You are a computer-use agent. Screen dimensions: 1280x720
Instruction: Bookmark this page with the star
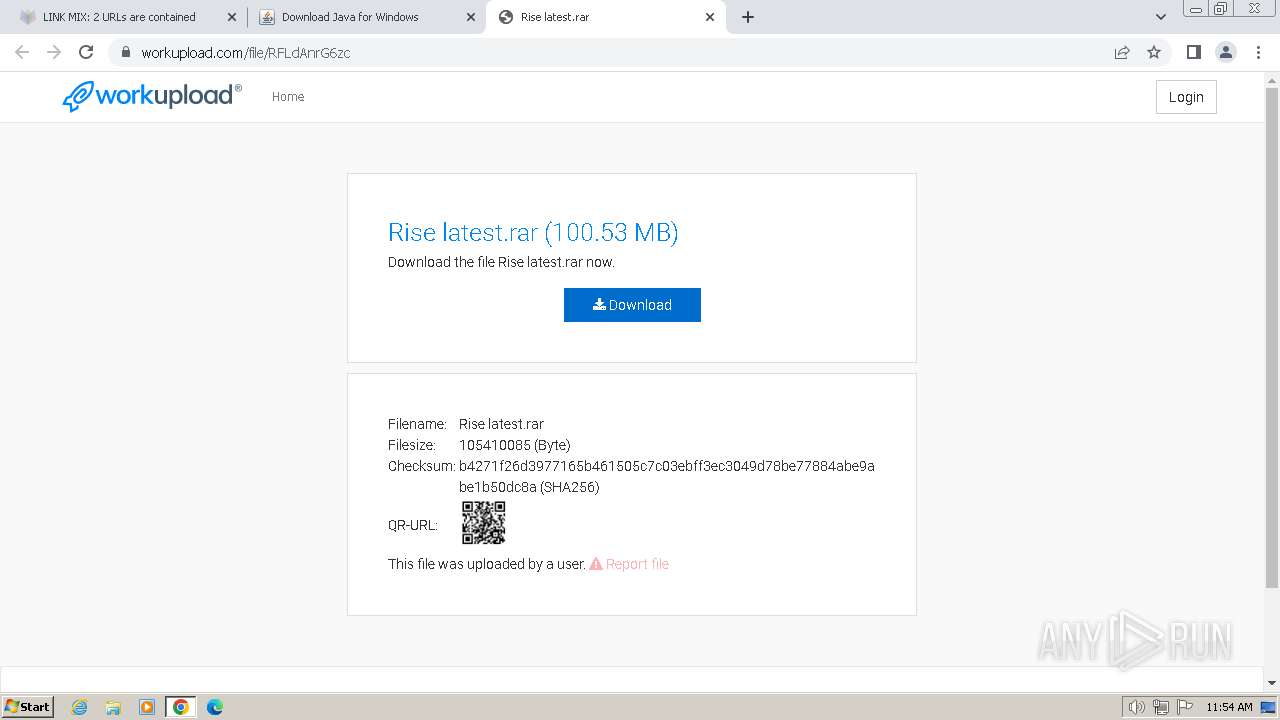[1154, 53]
